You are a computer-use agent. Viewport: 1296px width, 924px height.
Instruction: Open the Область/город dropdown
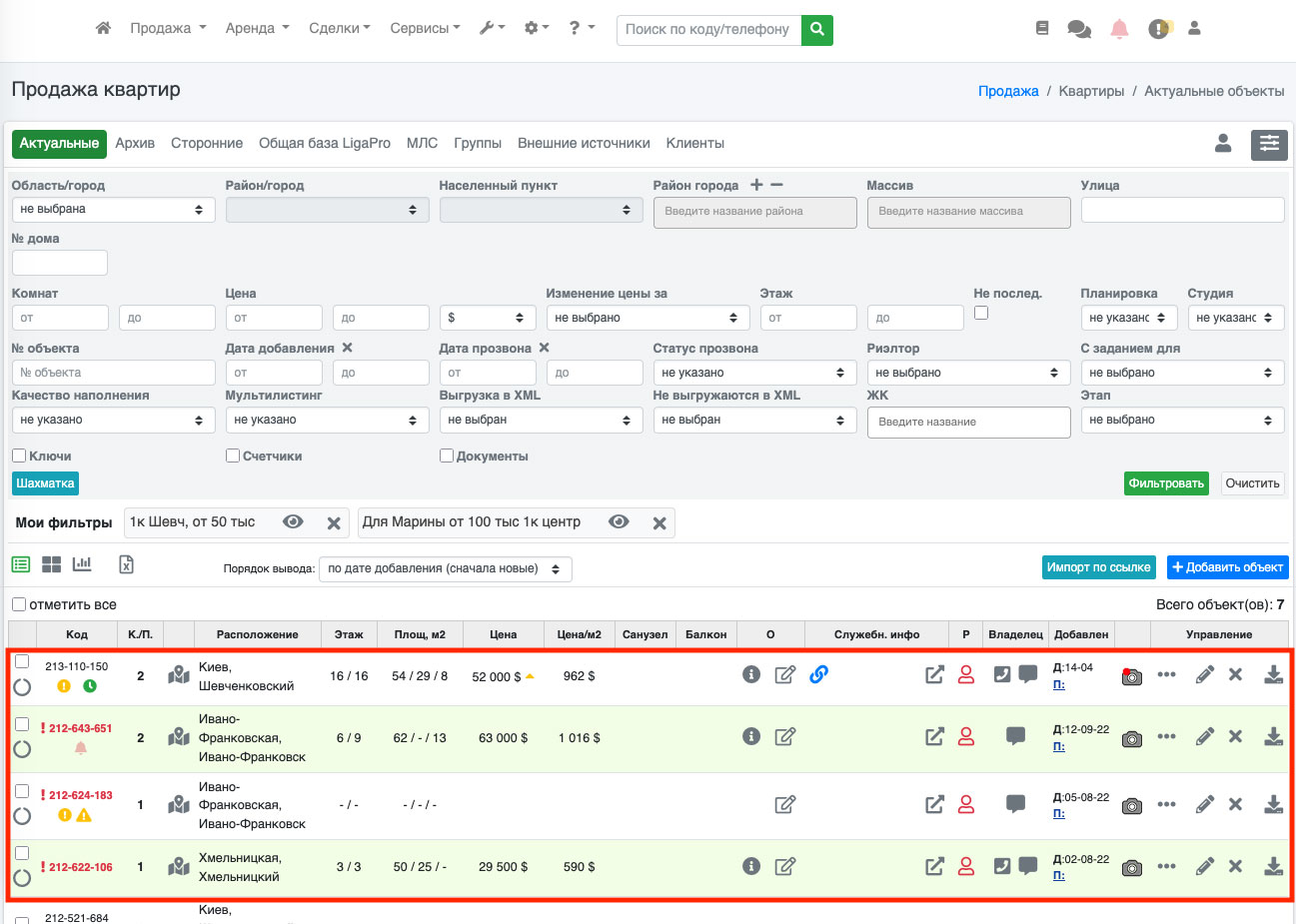113,210
